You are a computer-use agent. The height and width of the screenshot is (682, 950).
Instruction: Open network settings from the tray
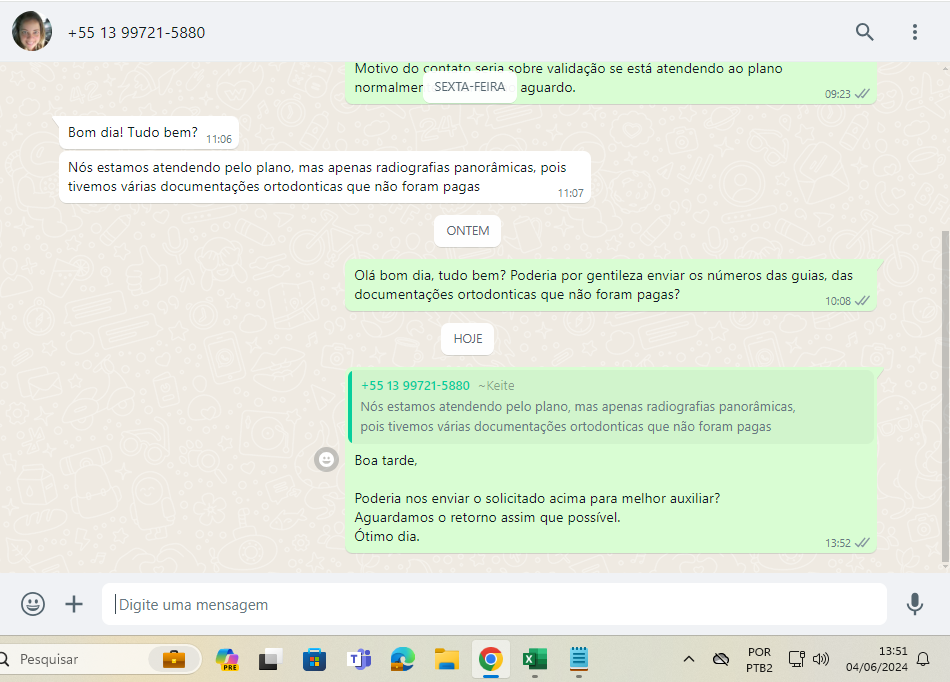(x=797, y=659)
